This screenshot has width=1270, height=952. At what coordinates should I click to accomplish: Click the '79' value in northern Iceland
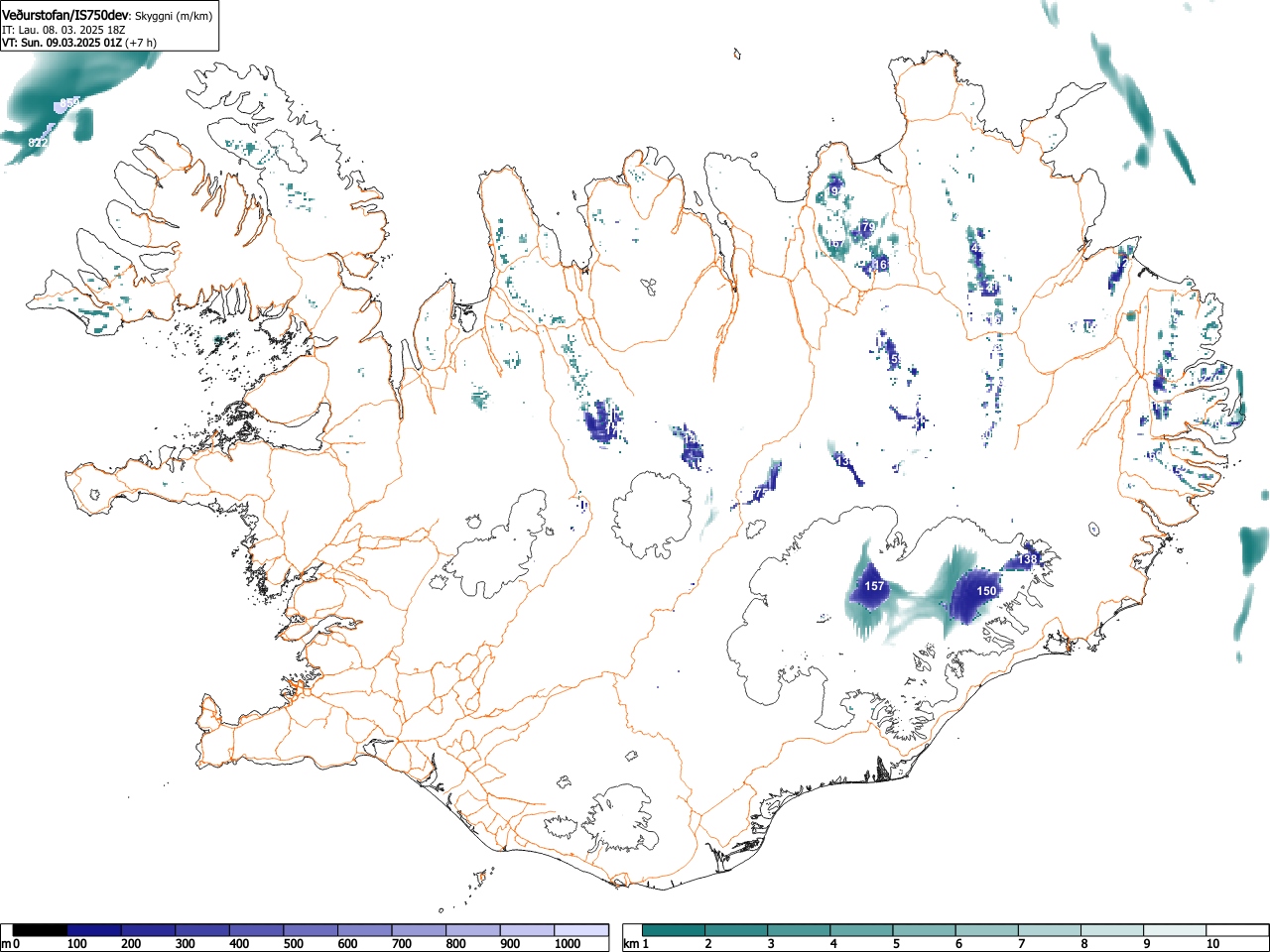(868, 227)
